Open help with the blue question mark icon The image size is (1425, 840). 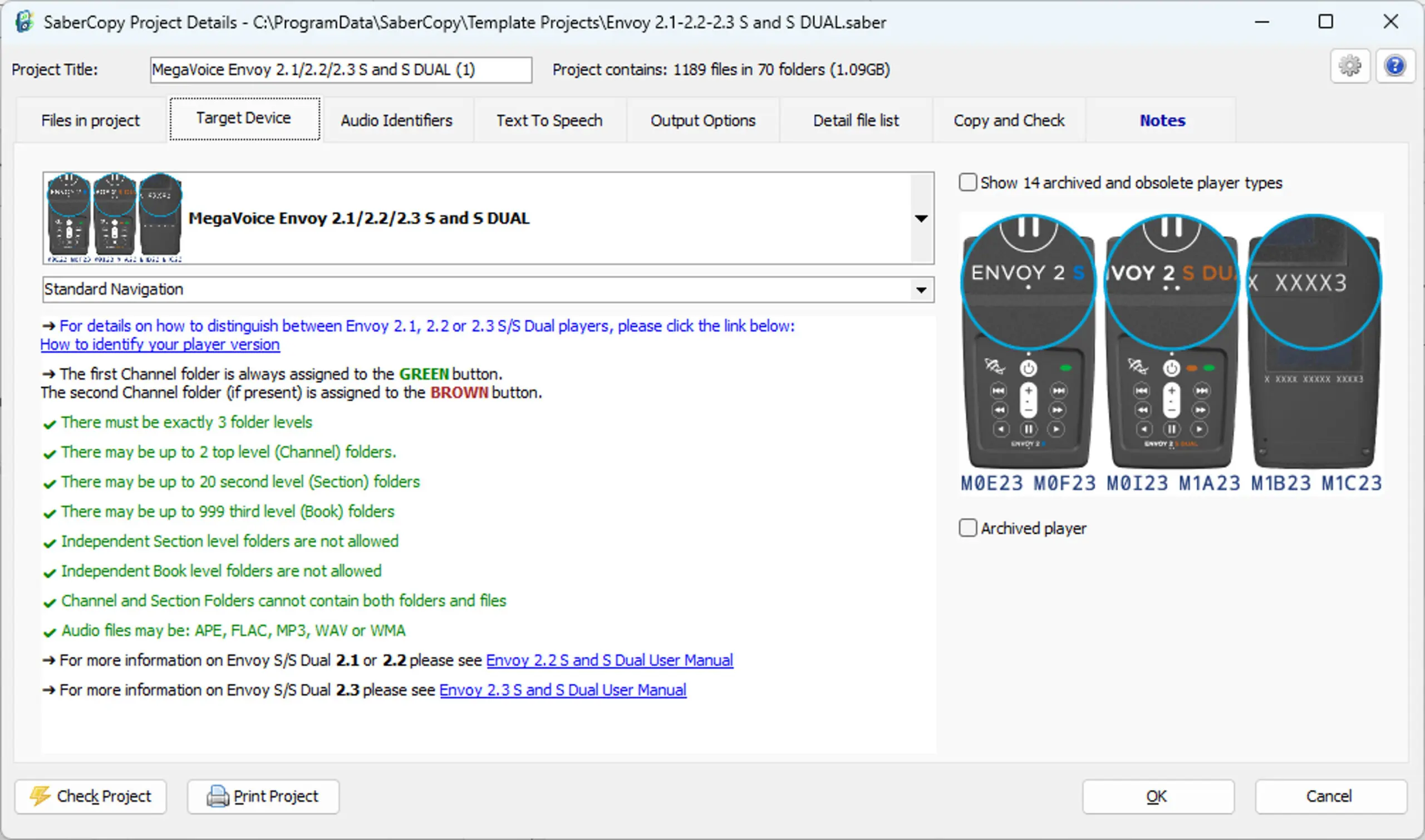click(1395, 67)
